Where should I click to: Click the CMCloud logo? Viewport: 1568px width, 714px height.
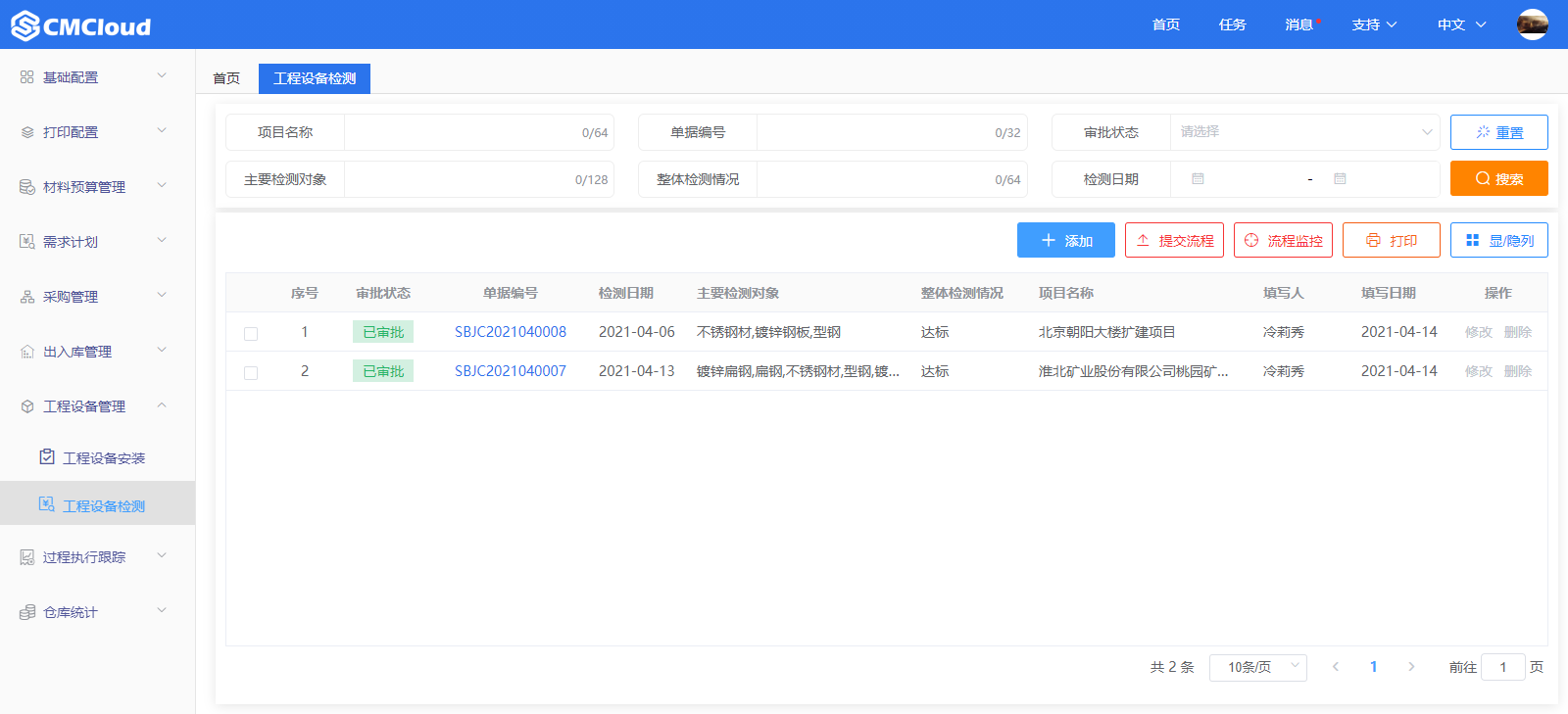81,25
